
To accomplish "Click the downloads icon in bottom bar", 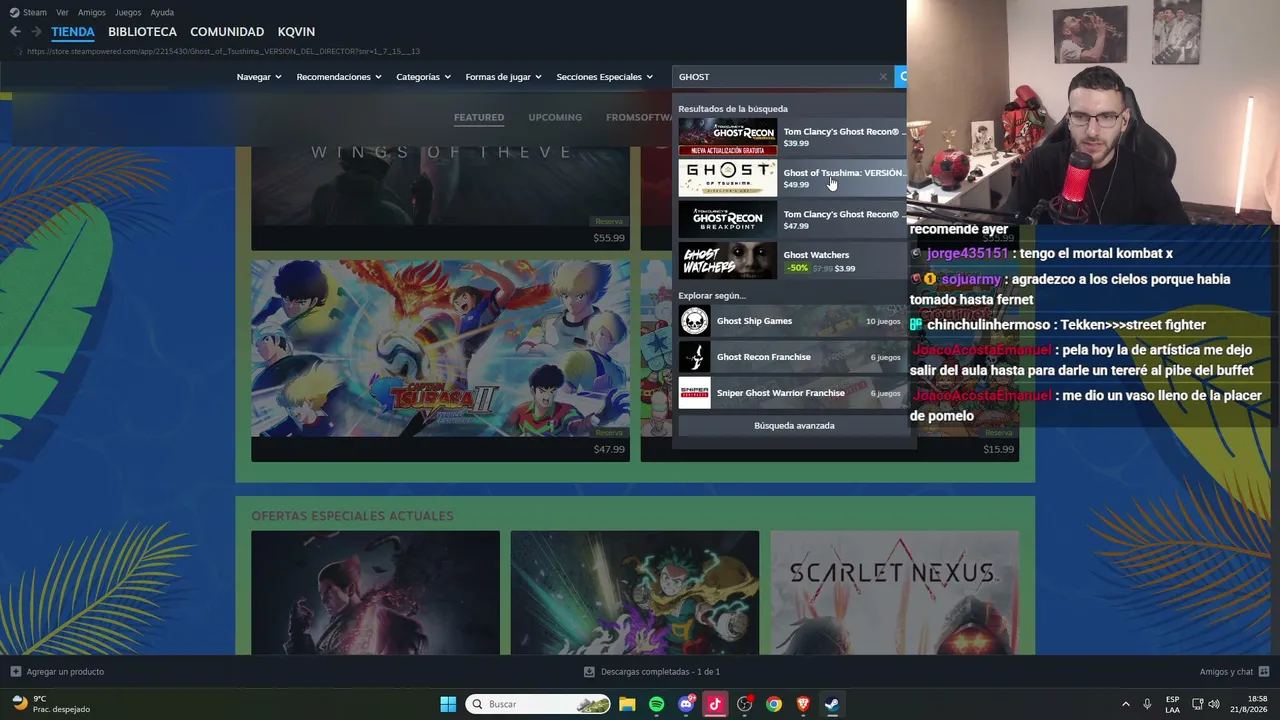I will point(590,672).
